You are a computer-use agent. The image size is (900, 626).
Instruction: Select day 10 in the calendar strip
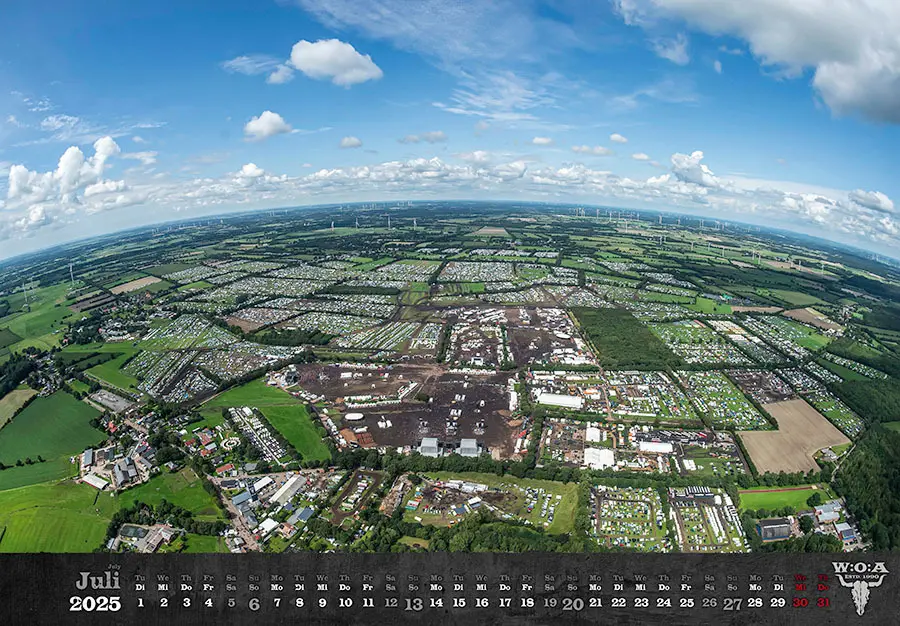point(345,602)
